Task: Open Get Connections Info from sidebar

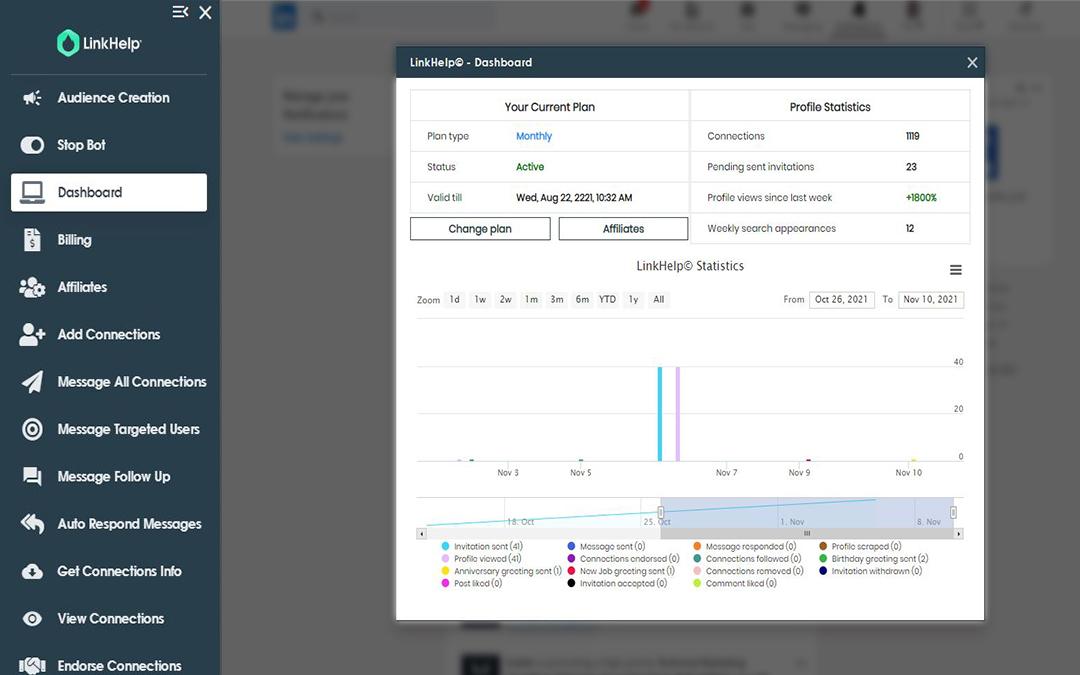Action: [30, 571]
